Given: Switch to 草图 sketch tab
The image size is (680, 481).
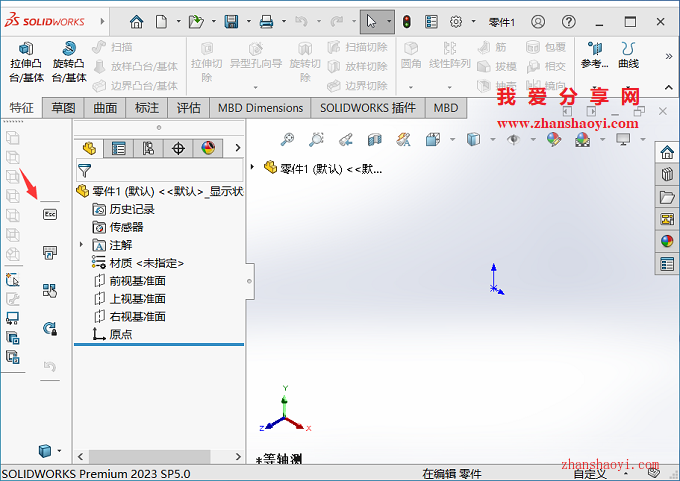Looking at the screenshot, I should point(63,108).
